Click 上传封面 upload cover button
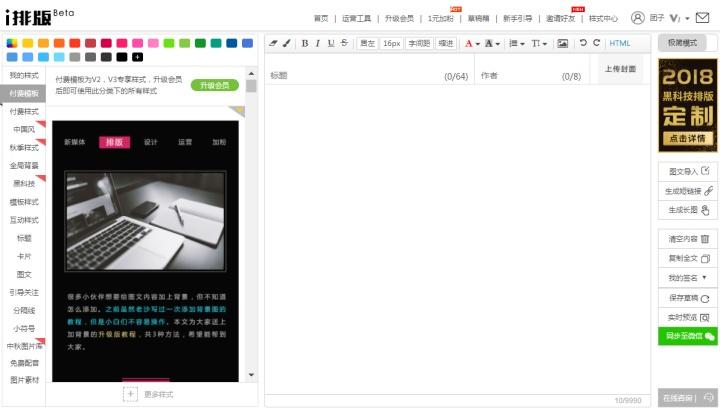 coord(620,69)
